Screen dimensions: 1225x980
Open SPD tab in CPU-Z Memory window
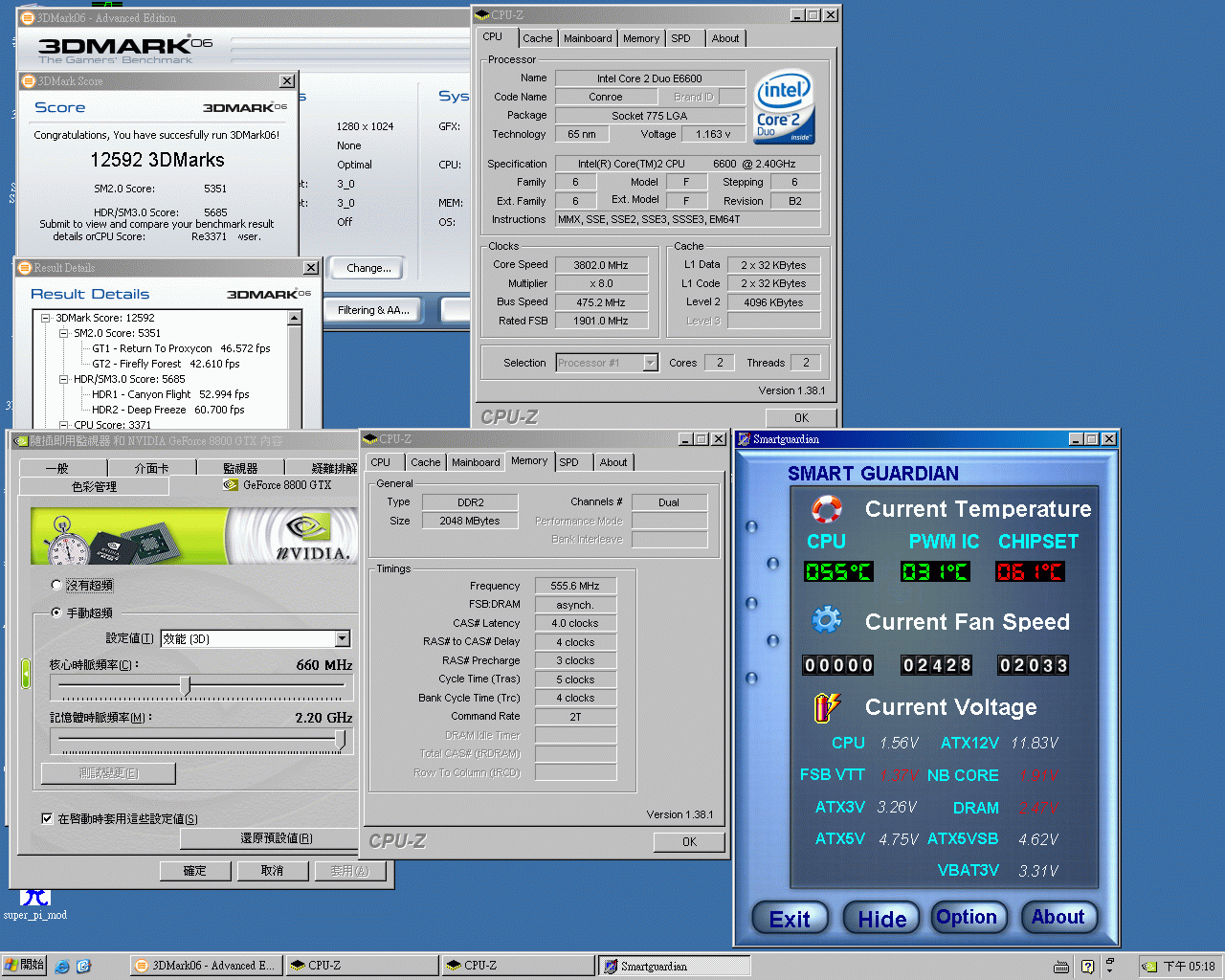(568, 462)
